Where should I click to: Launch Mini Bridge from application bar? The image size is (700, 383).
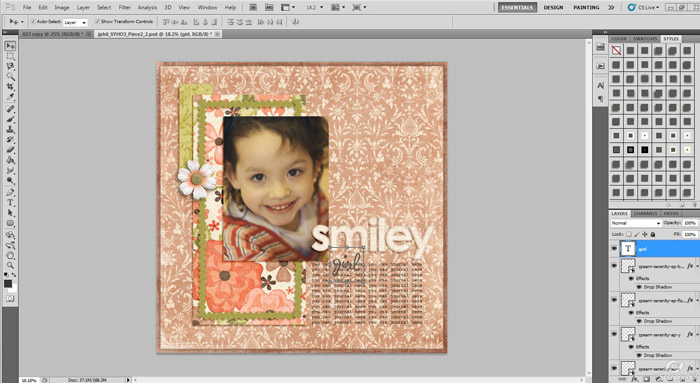coord(269,7)
